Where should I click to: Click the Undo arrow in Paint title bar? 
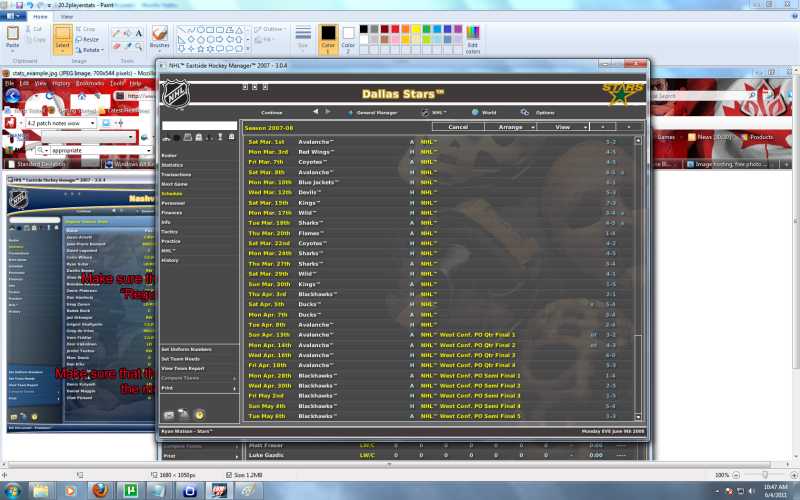point(30,5)
